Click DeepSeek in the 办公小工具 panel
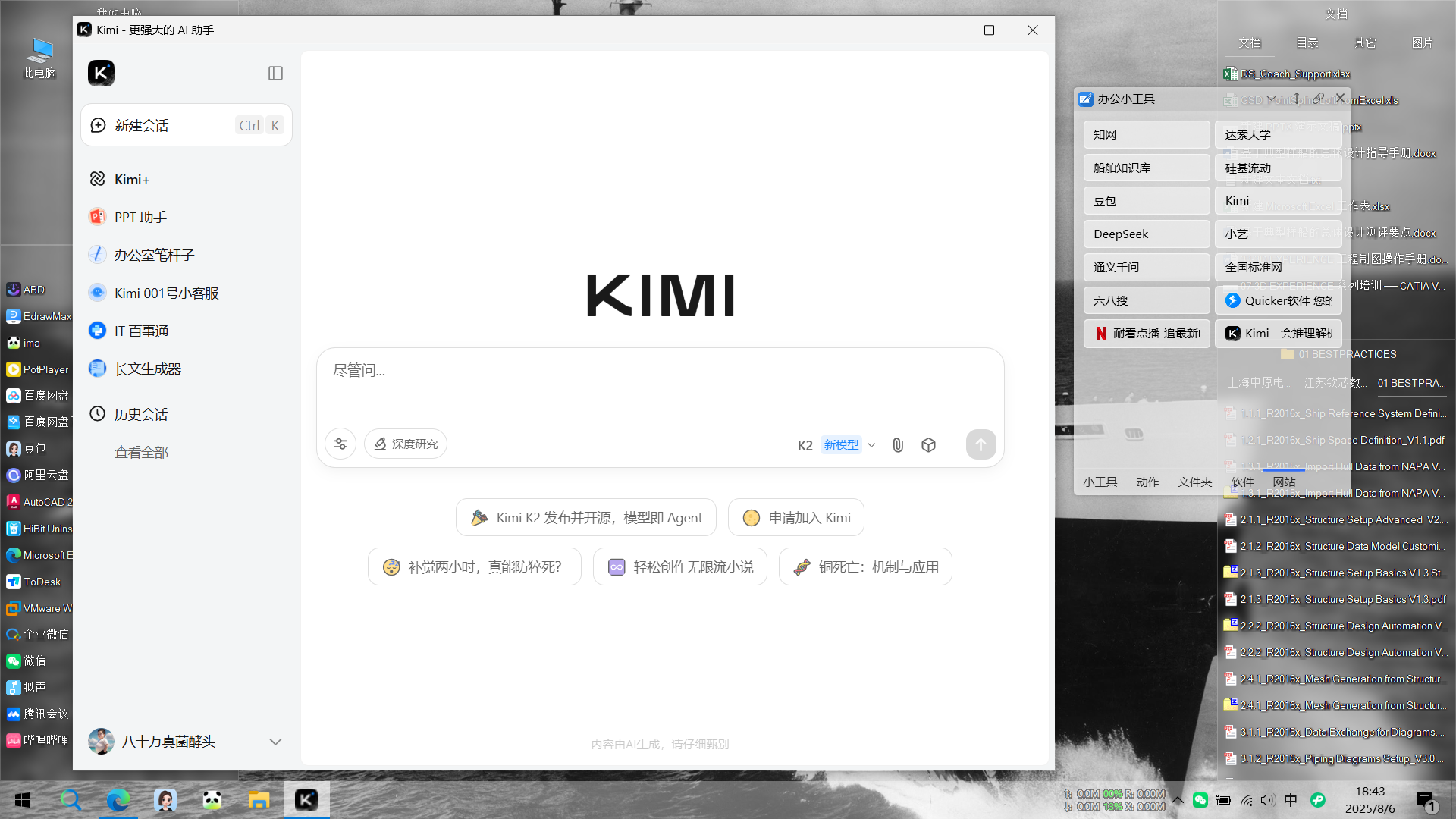The width and height of the screenshot is (1456, 819). click(1147, 234)
